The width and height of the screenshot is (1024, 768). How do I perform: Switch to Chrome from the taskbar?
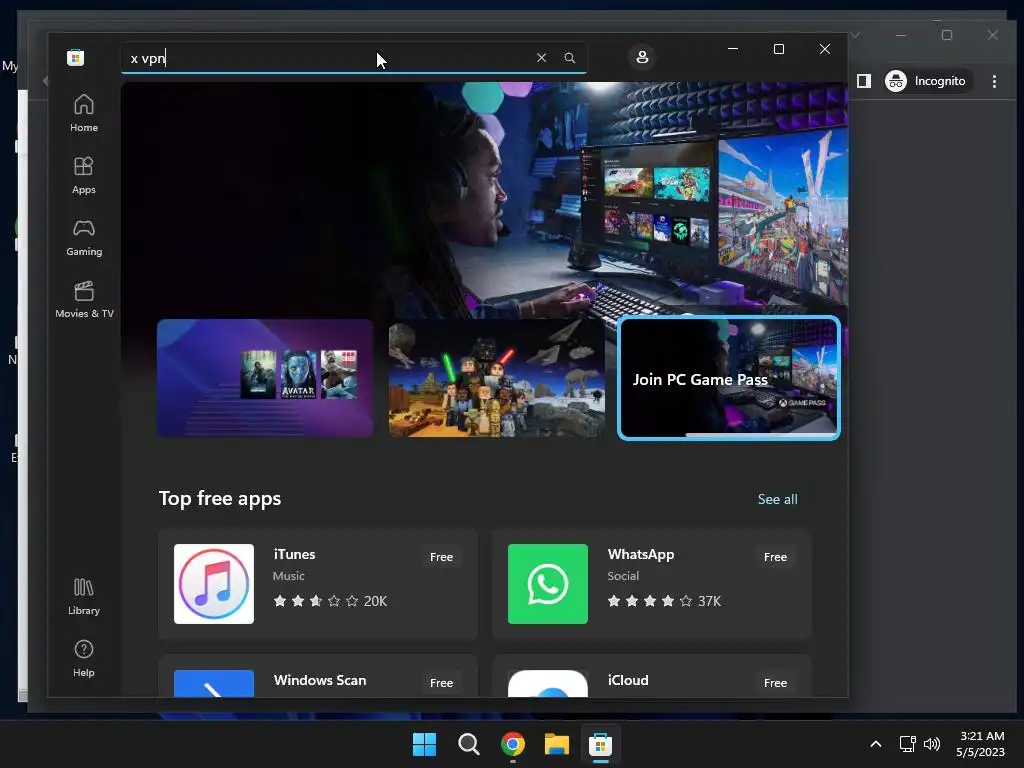click(513, 744)
